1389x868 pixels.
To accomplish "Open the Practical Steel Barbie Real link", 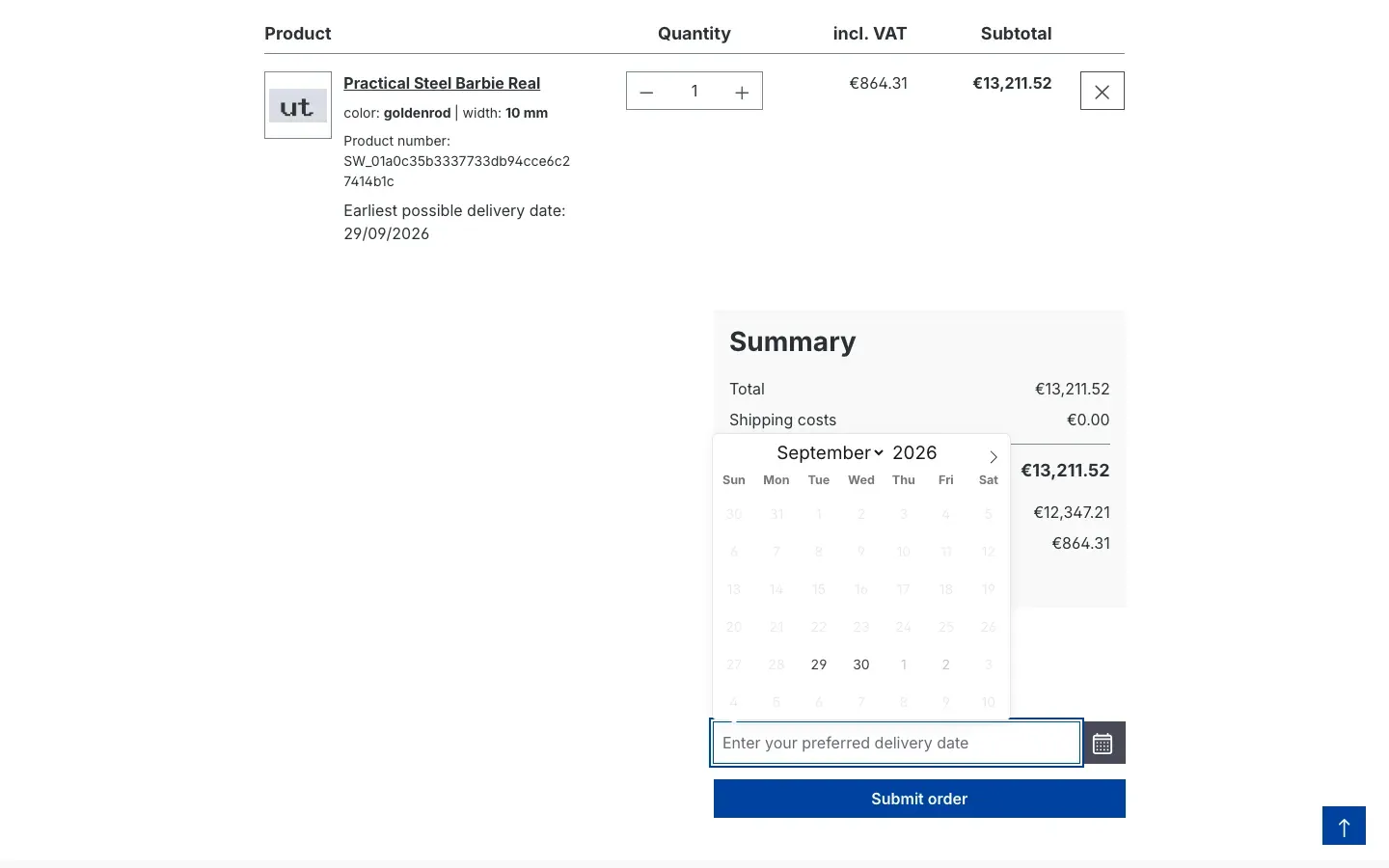I will click(x=442, y=83).
